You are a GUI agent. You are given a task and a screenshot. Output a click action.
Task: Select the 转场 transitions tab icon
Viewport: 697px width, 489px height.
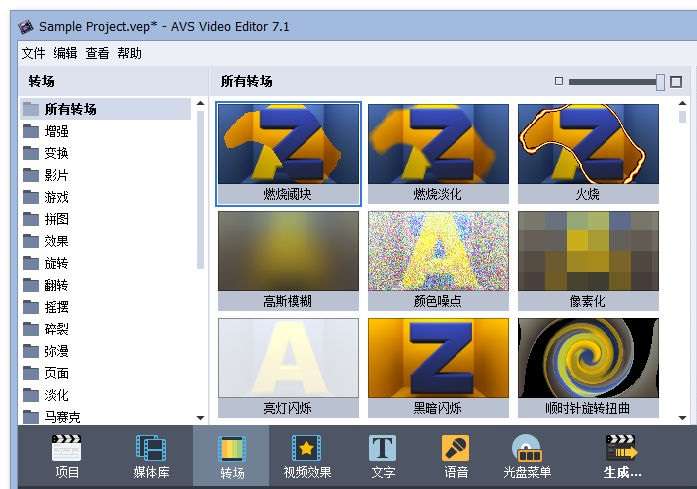(232, 457)
